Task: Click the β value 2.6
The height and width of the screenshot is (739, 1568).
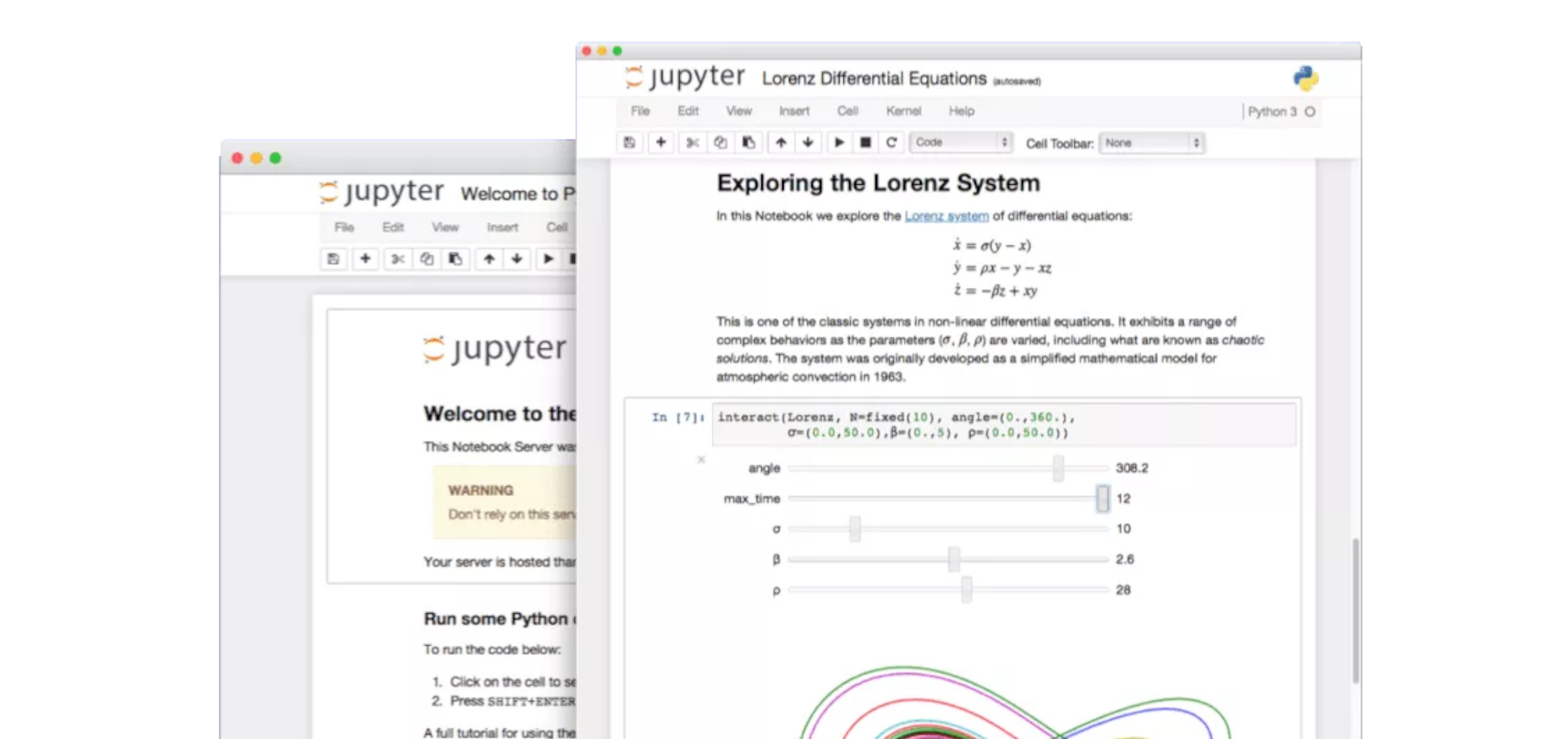Action: pyautogui.click(x=1124, y=559)
